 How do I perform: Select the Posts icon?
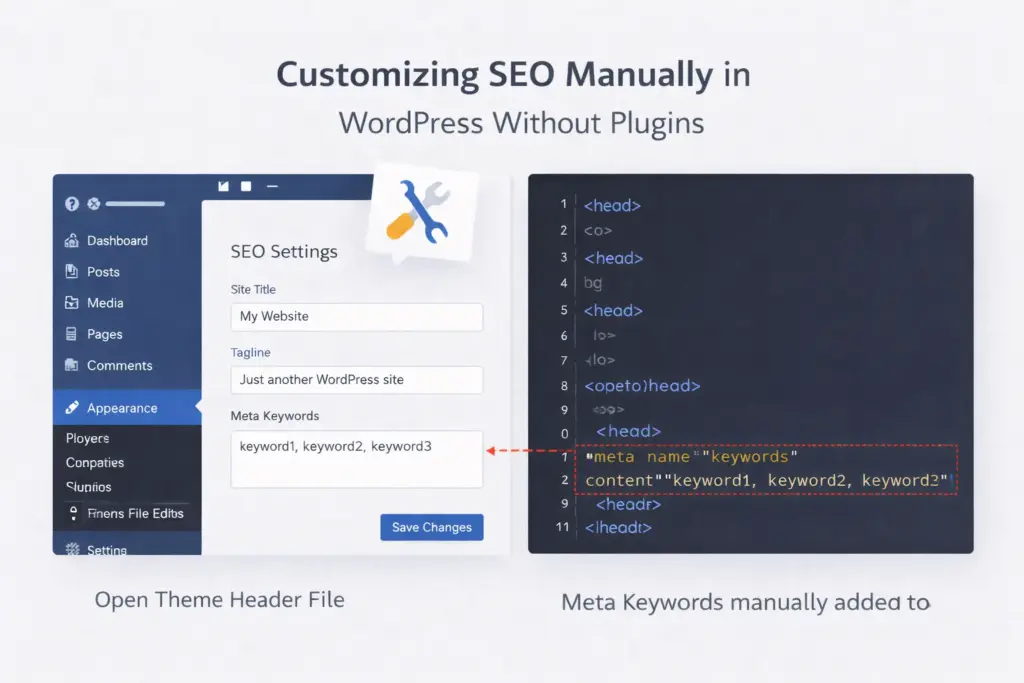74,271
